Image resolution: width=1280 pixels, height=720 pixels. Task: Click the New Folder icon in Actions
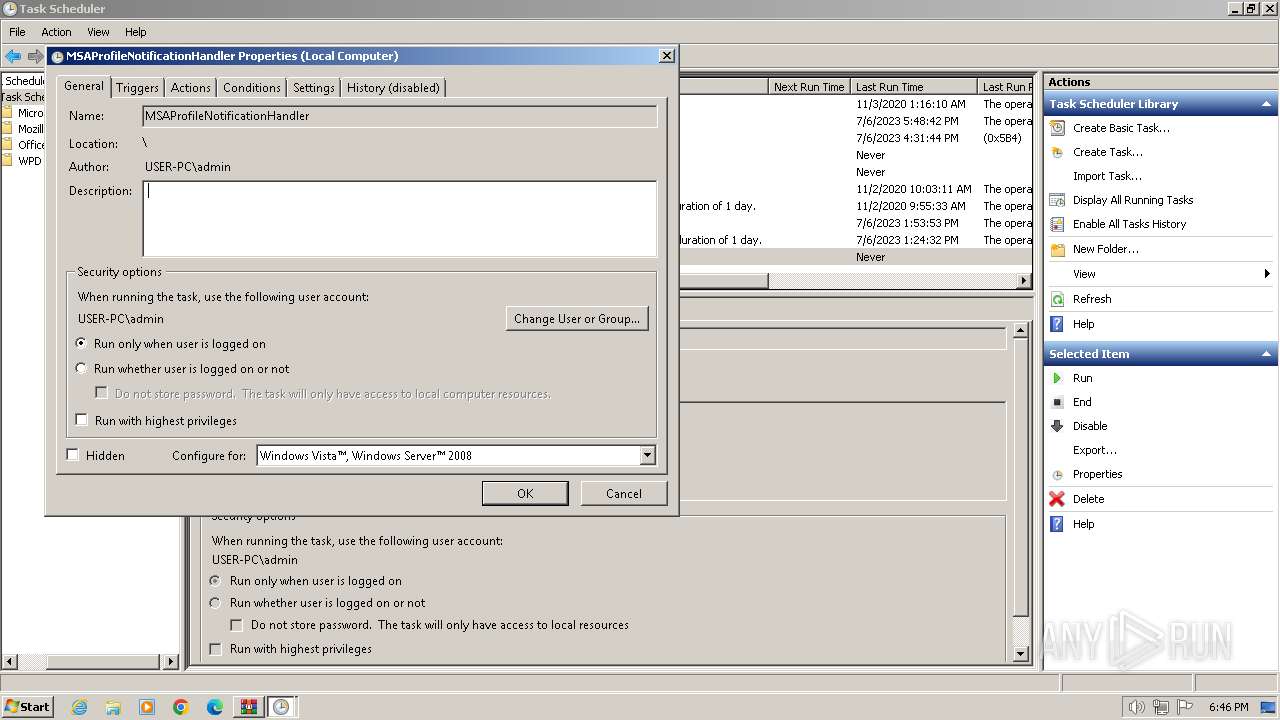pos(1057,249)
